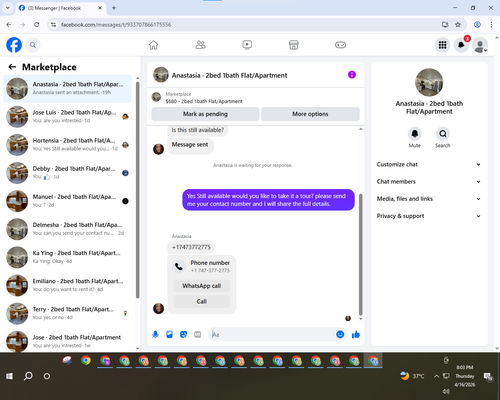Open Jose conversation
The height and width of the screenshot is (400, 500).
[x=67, y=341]
